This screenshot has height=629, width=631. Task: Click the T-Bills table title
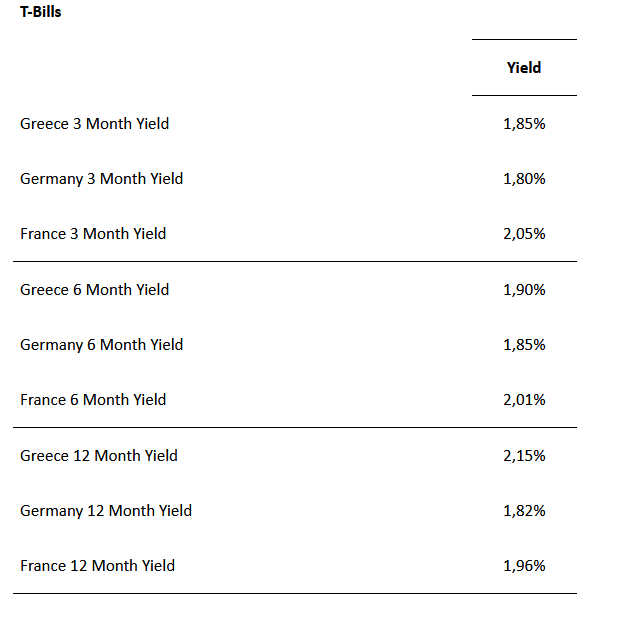[x=41, y=12]
